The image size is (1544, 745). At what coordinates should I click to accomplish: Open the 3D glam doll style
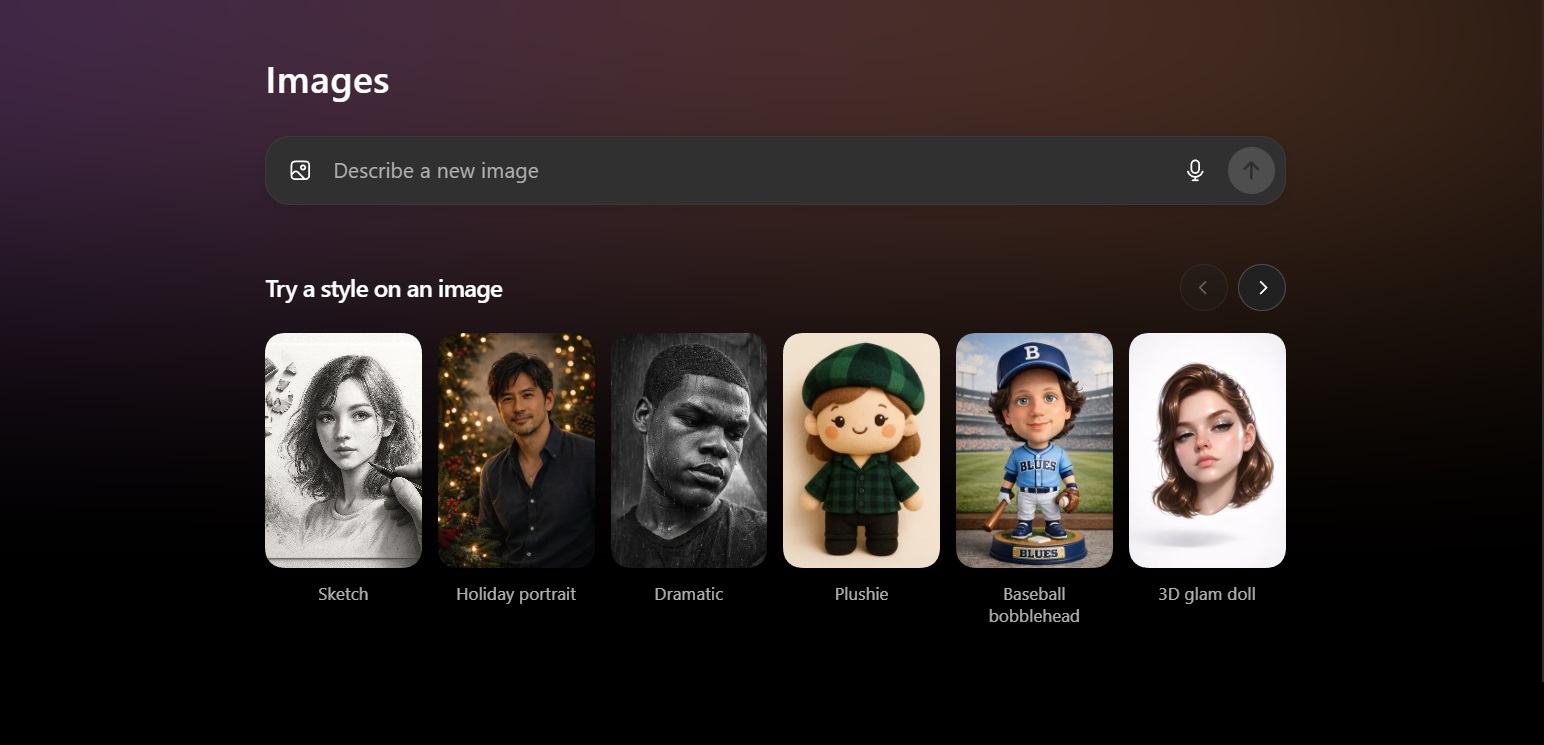1206,450
